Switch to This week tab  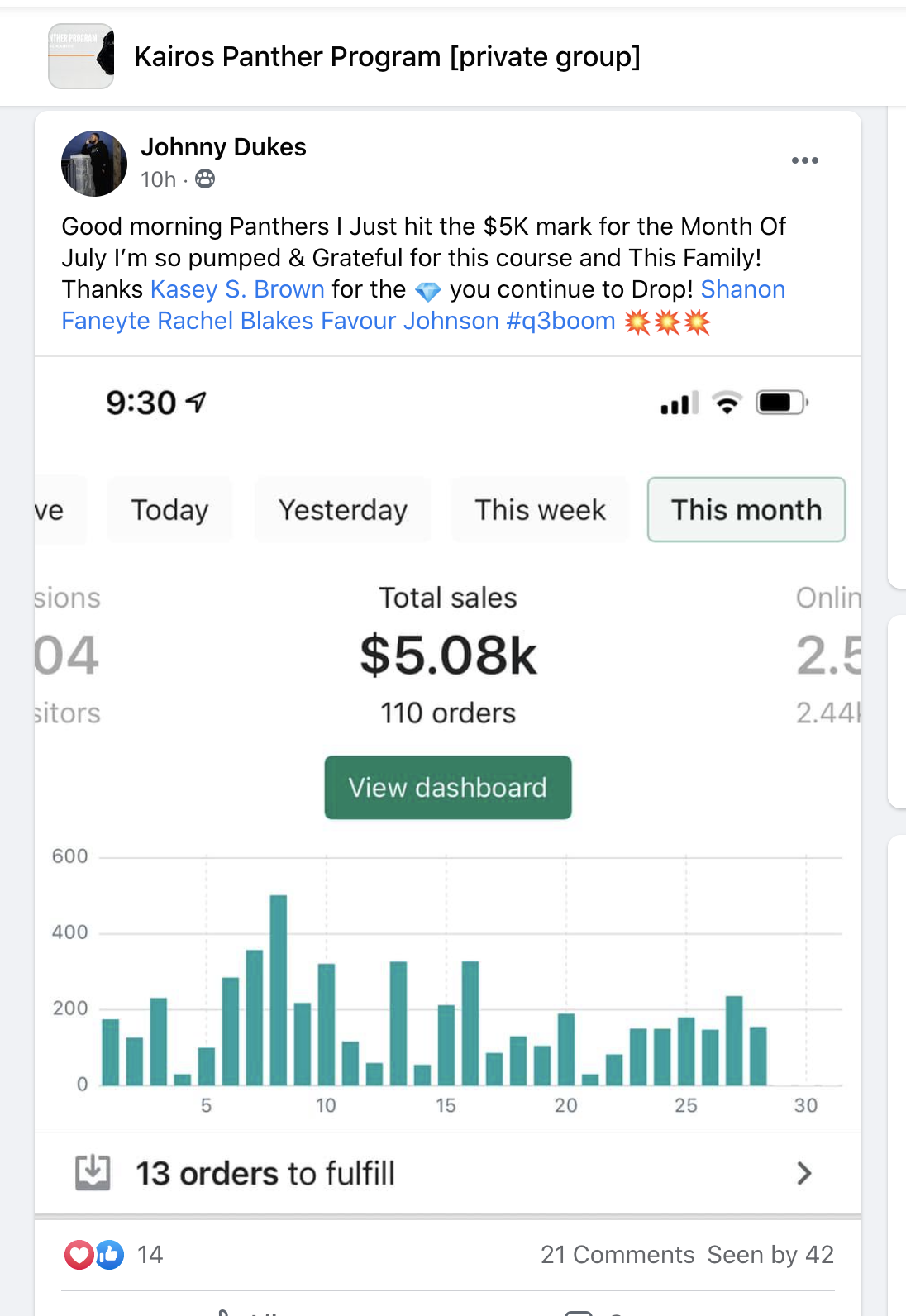pos(540,510)
